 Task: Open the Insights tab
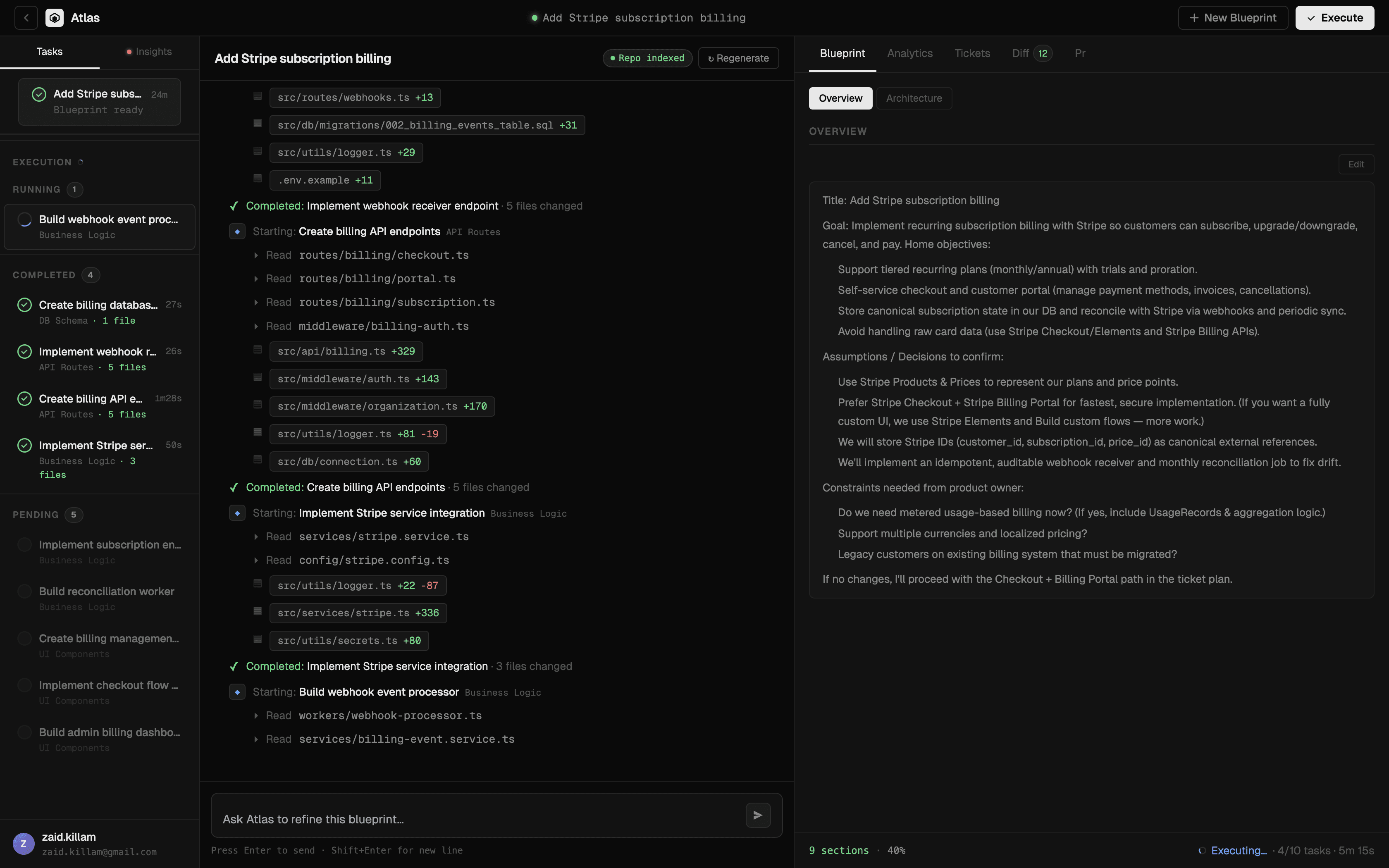click(x=149, y=52)
